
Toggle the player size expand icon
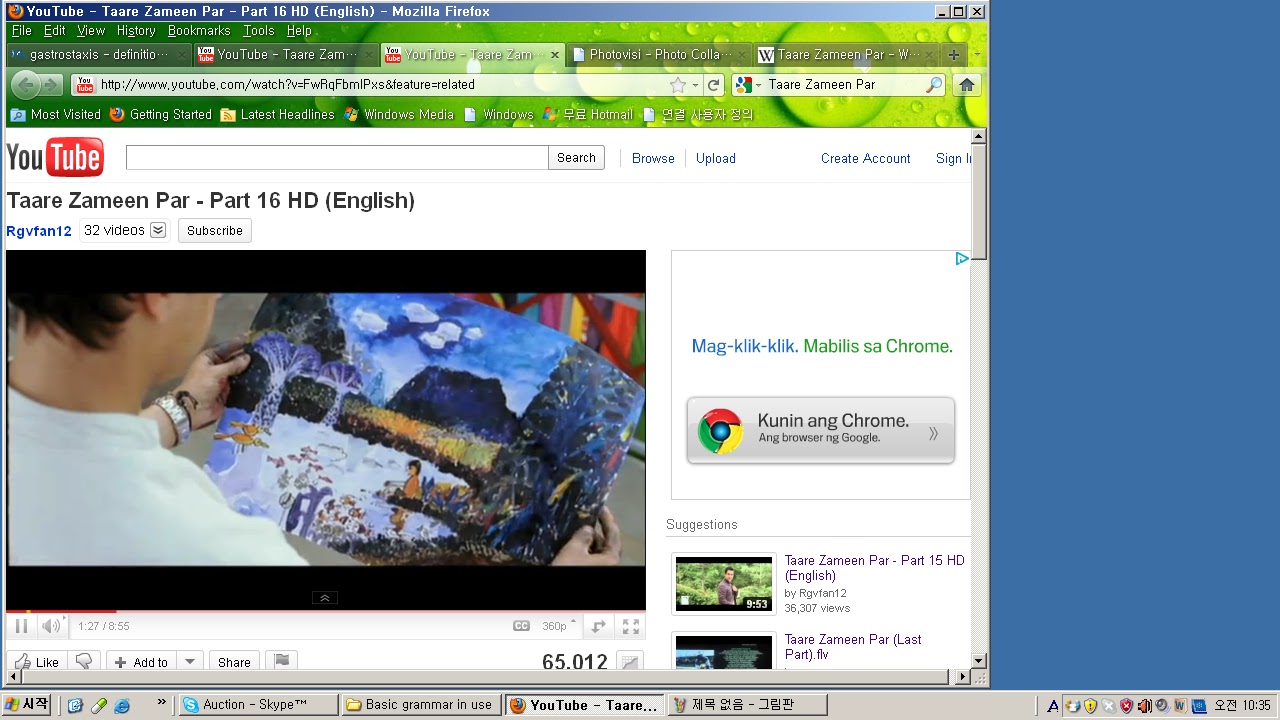(598, 626)
